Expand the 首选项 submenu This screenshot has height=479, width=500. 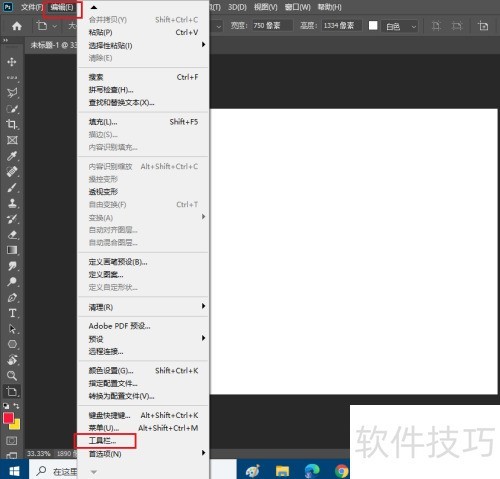pyautogui.click(x=143, y=454)
